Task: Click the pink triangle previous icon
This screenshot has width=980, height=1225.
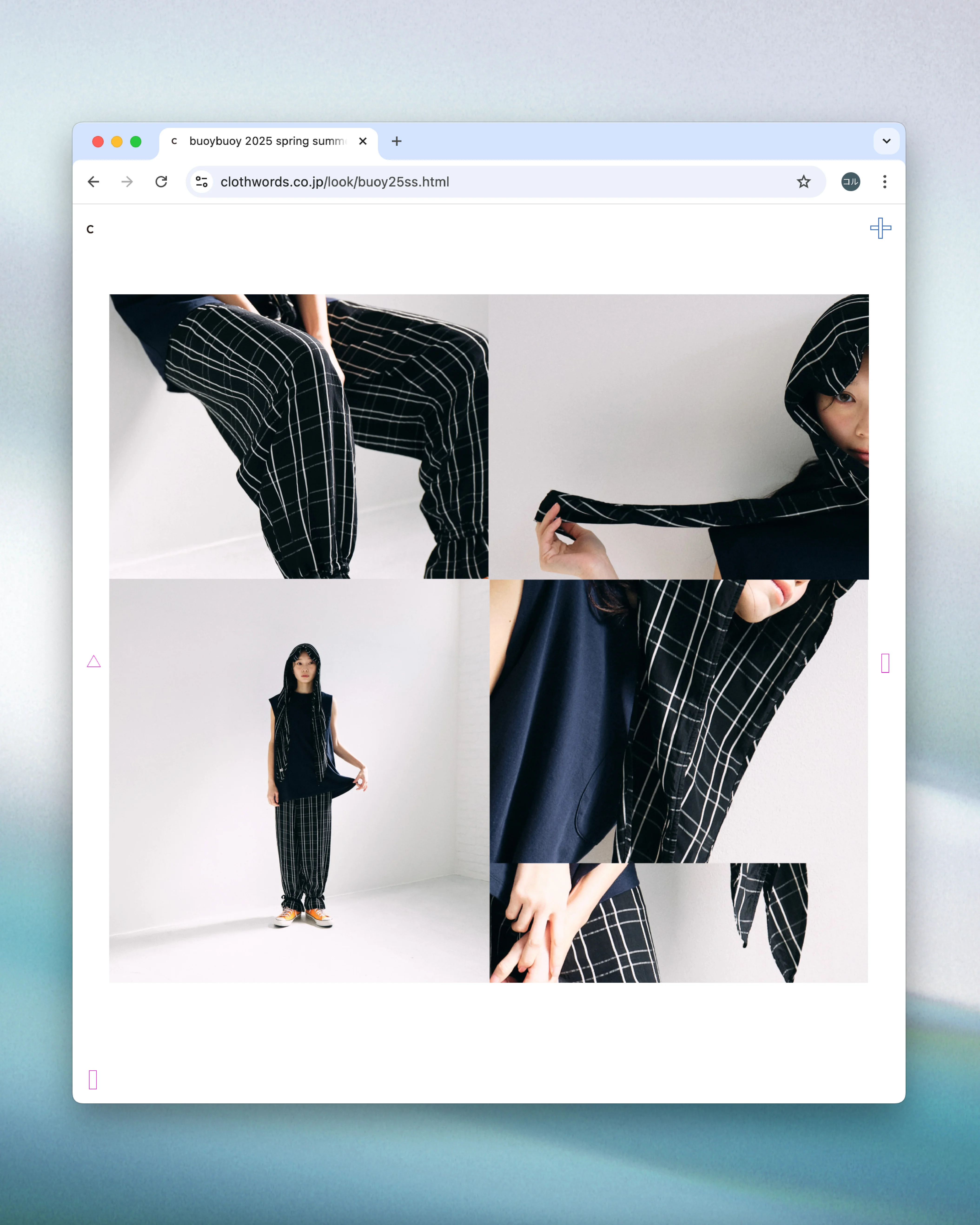Action: pyautogui.click(x=94, y=661)
